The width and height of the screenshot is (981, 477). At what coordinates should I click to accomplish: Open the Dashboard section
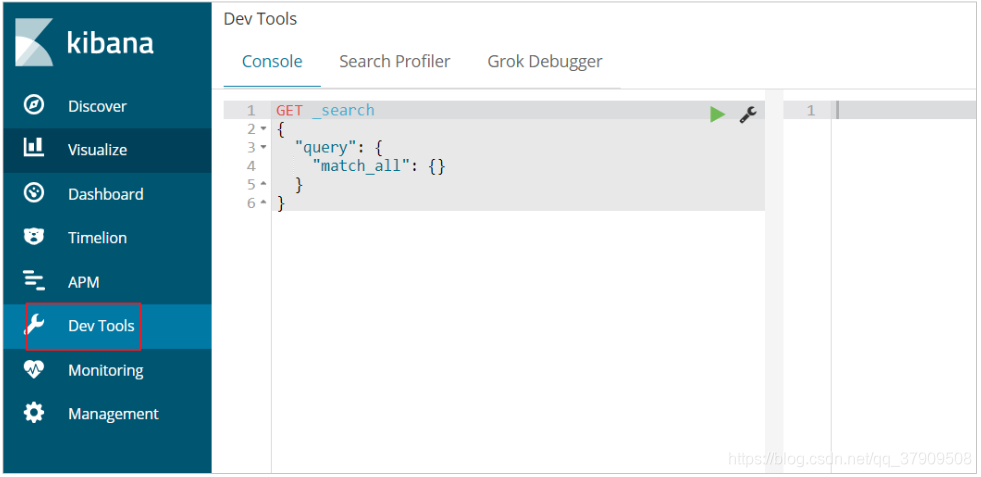pyautogui.click(x=108, y=194)
